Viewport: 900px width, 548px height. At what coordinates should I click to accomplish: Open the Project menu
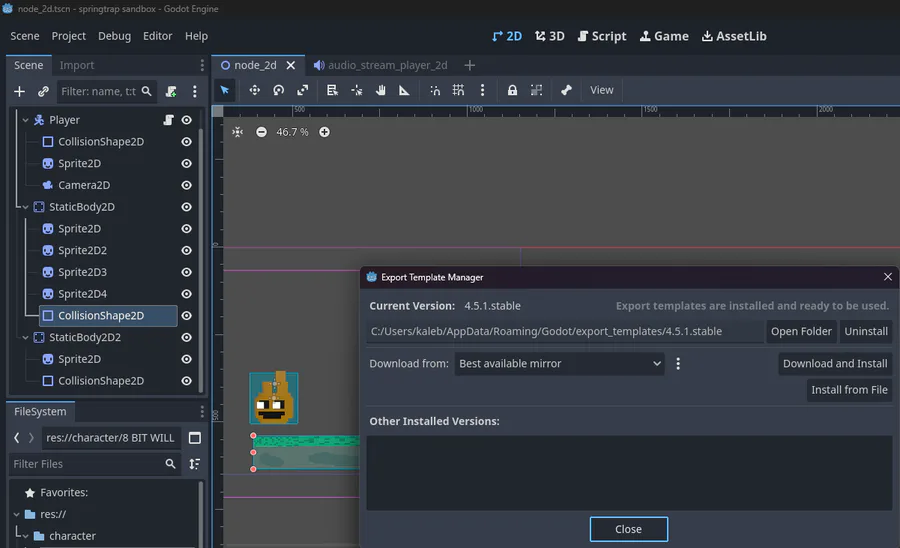coord(68,36)
